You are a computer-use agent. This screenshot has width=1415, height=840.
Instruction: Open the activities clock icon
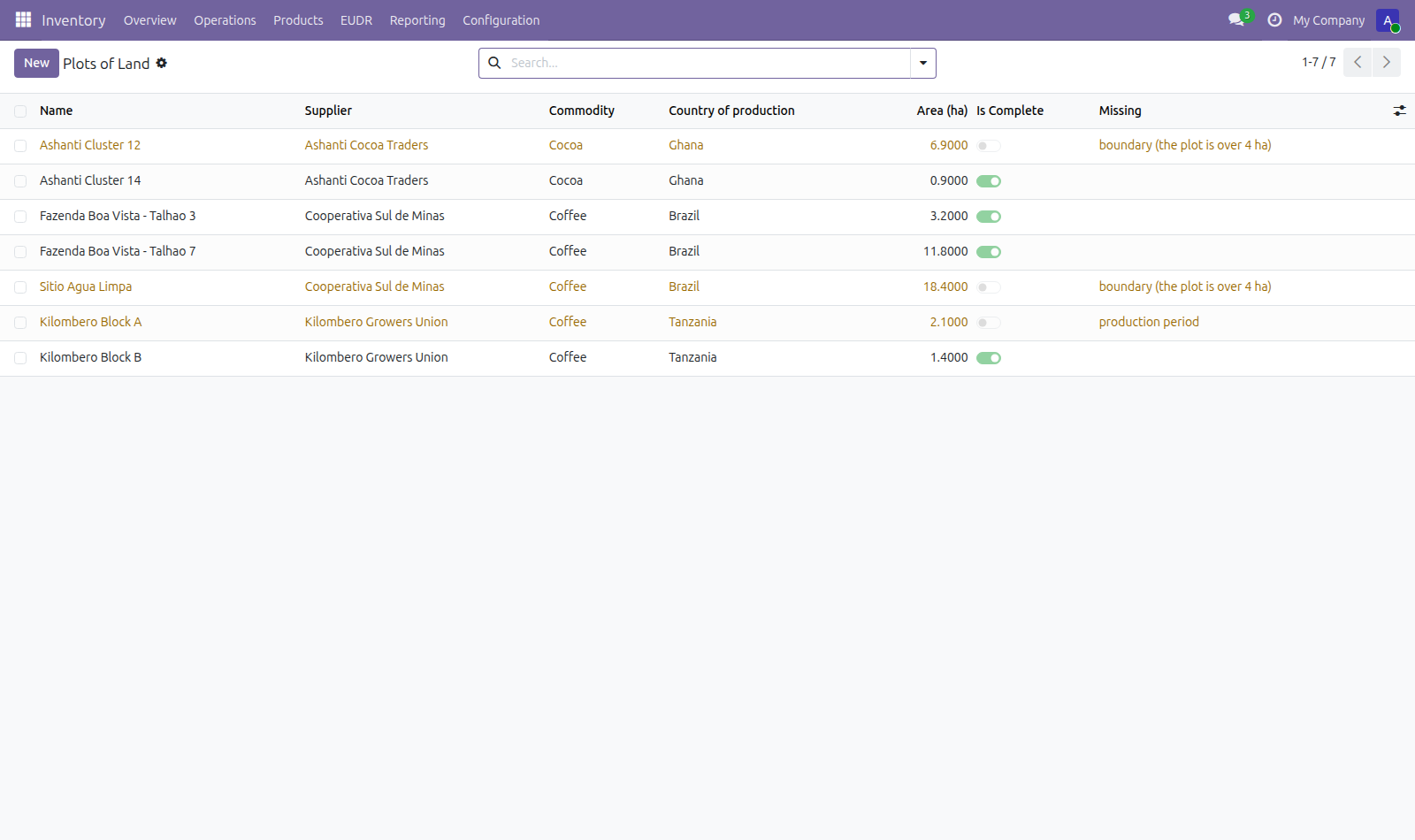pyautogui.click(x=1274, y=19)
